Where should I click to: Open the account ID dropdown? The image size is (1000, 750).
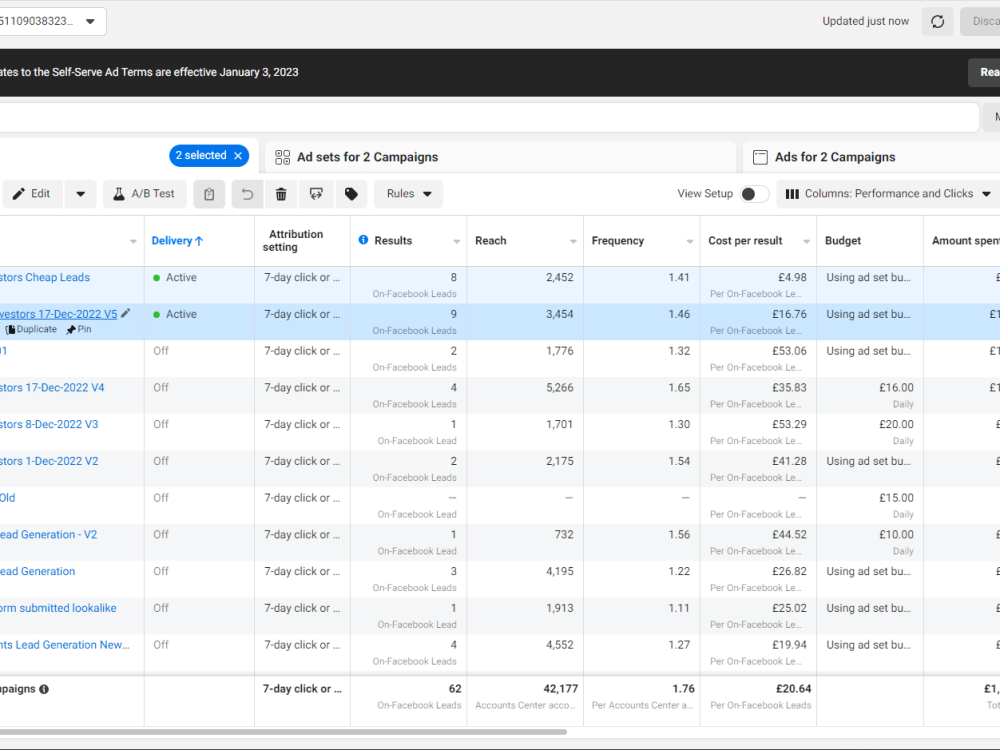click(x=90, y=21)
